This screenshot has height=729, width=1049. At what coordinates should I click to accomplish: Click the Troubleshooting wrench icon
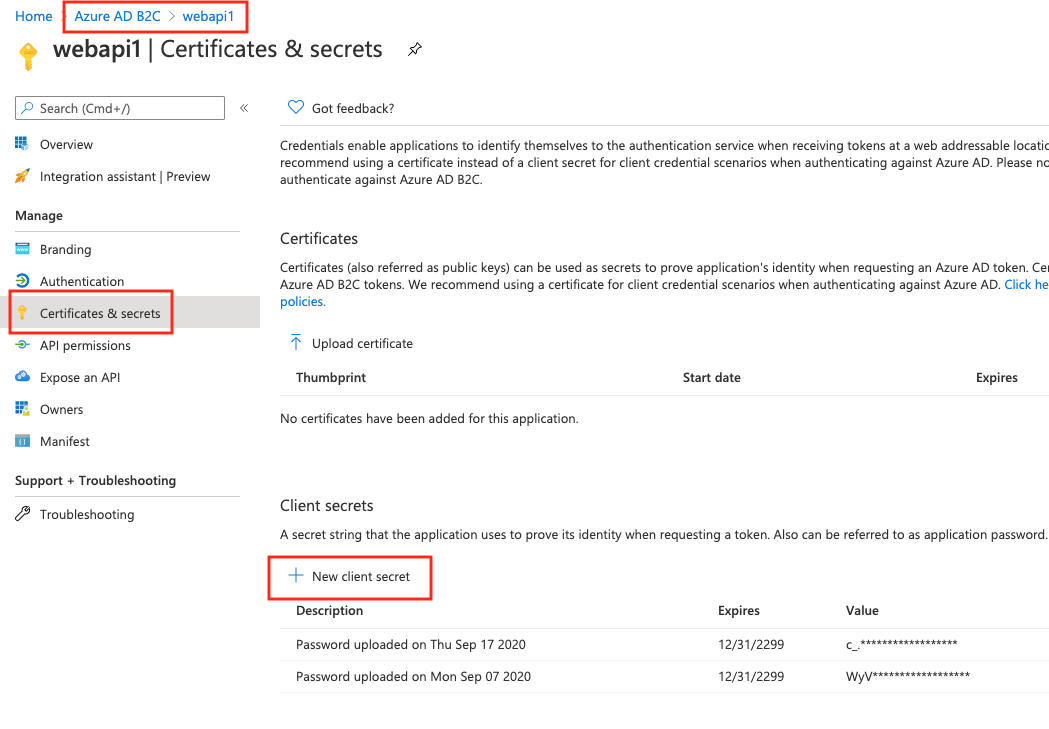[x=22, y=514]
